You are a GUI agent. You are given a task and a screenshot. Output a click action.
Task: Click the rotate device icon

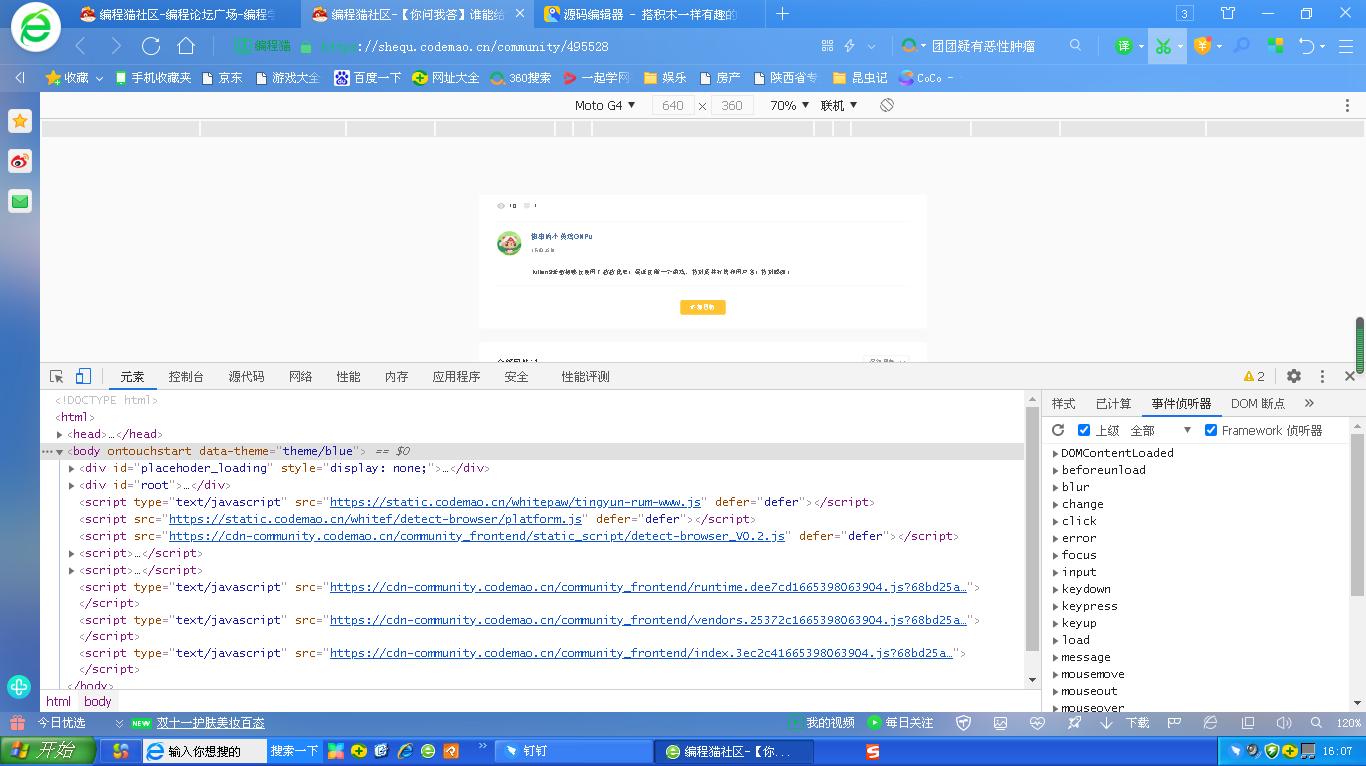pos(887,105)
